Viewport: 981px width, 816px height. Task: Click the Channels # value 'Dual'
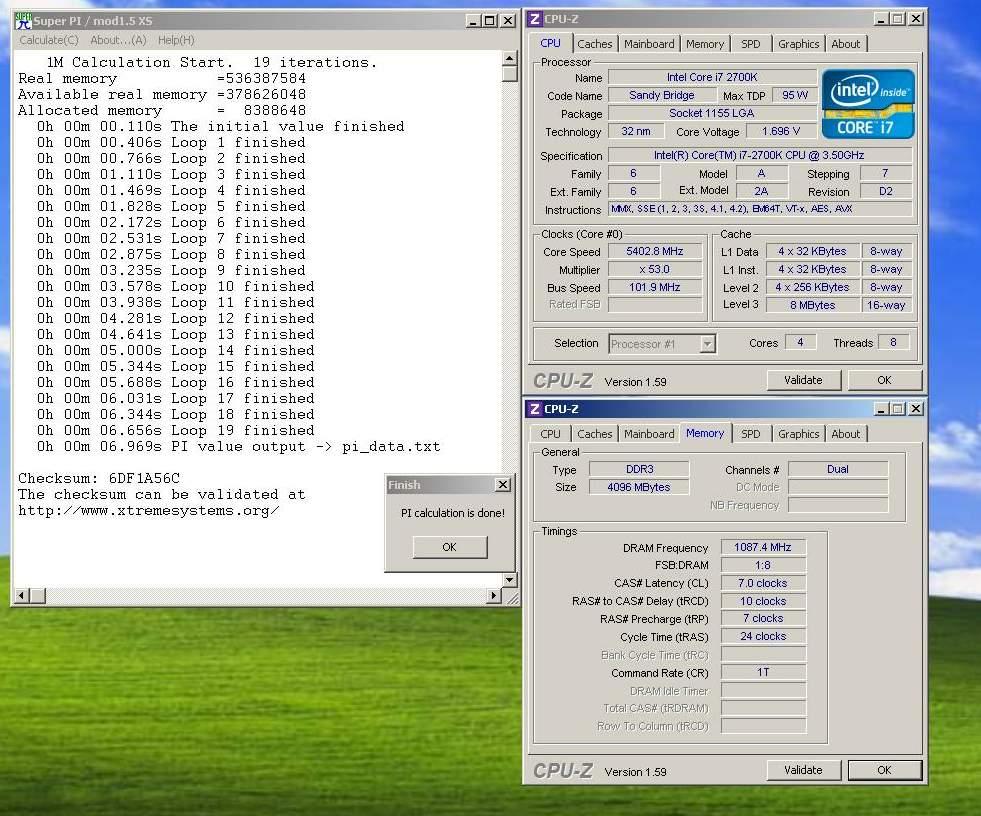tap(838, 469)
